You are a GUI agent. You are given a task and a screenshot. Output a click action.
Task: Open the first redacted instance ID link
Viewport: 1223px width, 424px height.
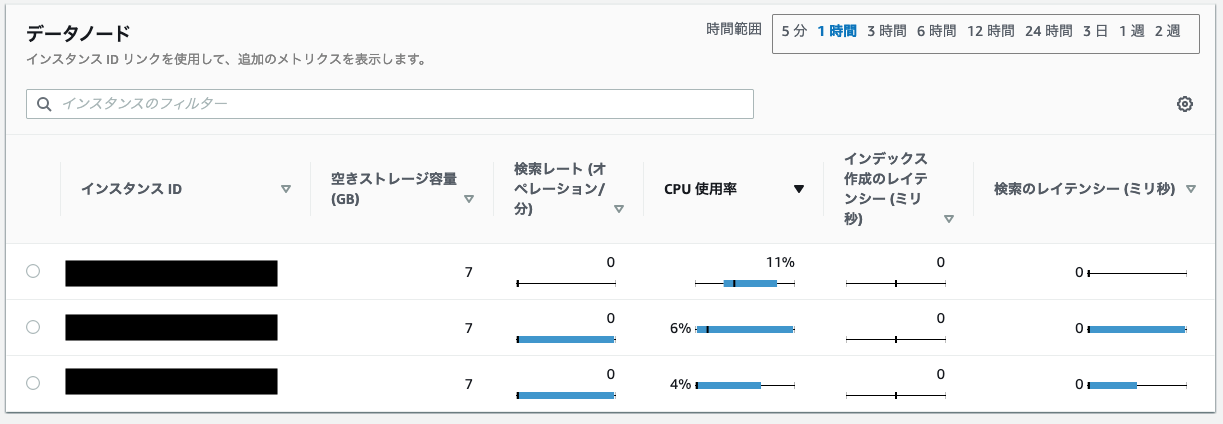click(x=171, y=273)
